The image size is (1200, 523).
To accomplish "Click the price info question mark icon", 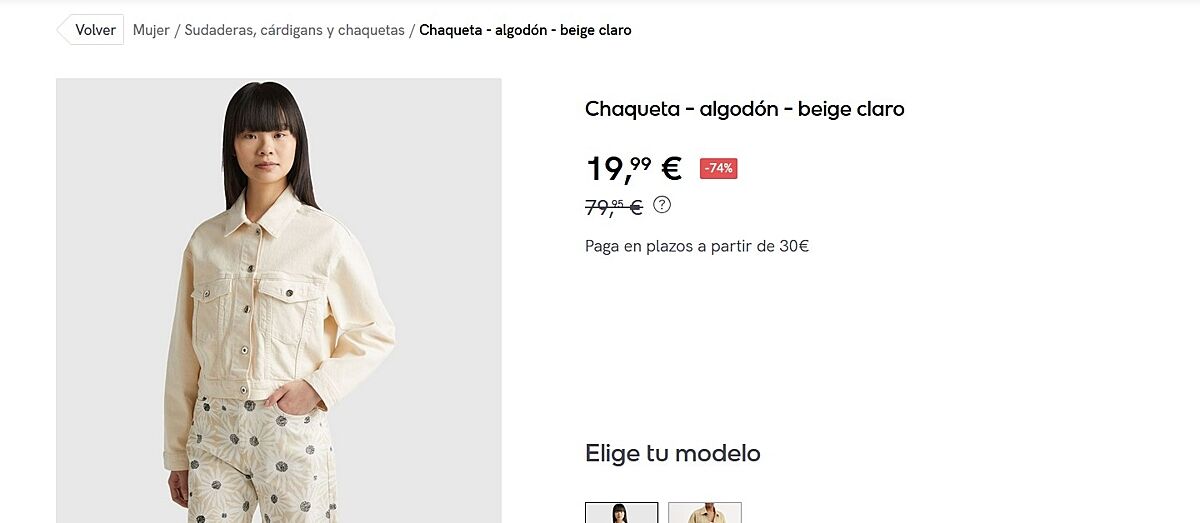I will tap(662, 205).
